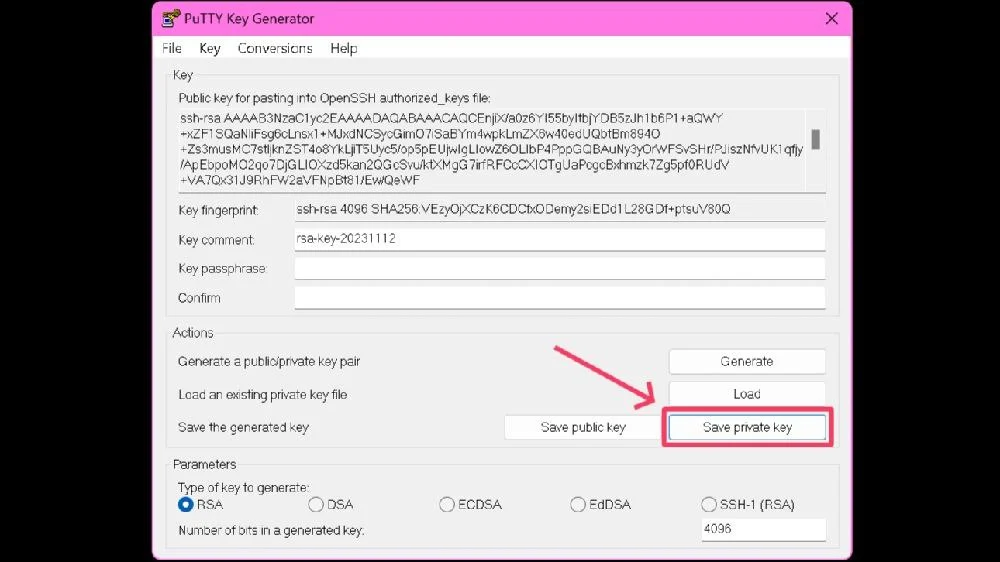Click 'Type of key to generate:' label

244,487
